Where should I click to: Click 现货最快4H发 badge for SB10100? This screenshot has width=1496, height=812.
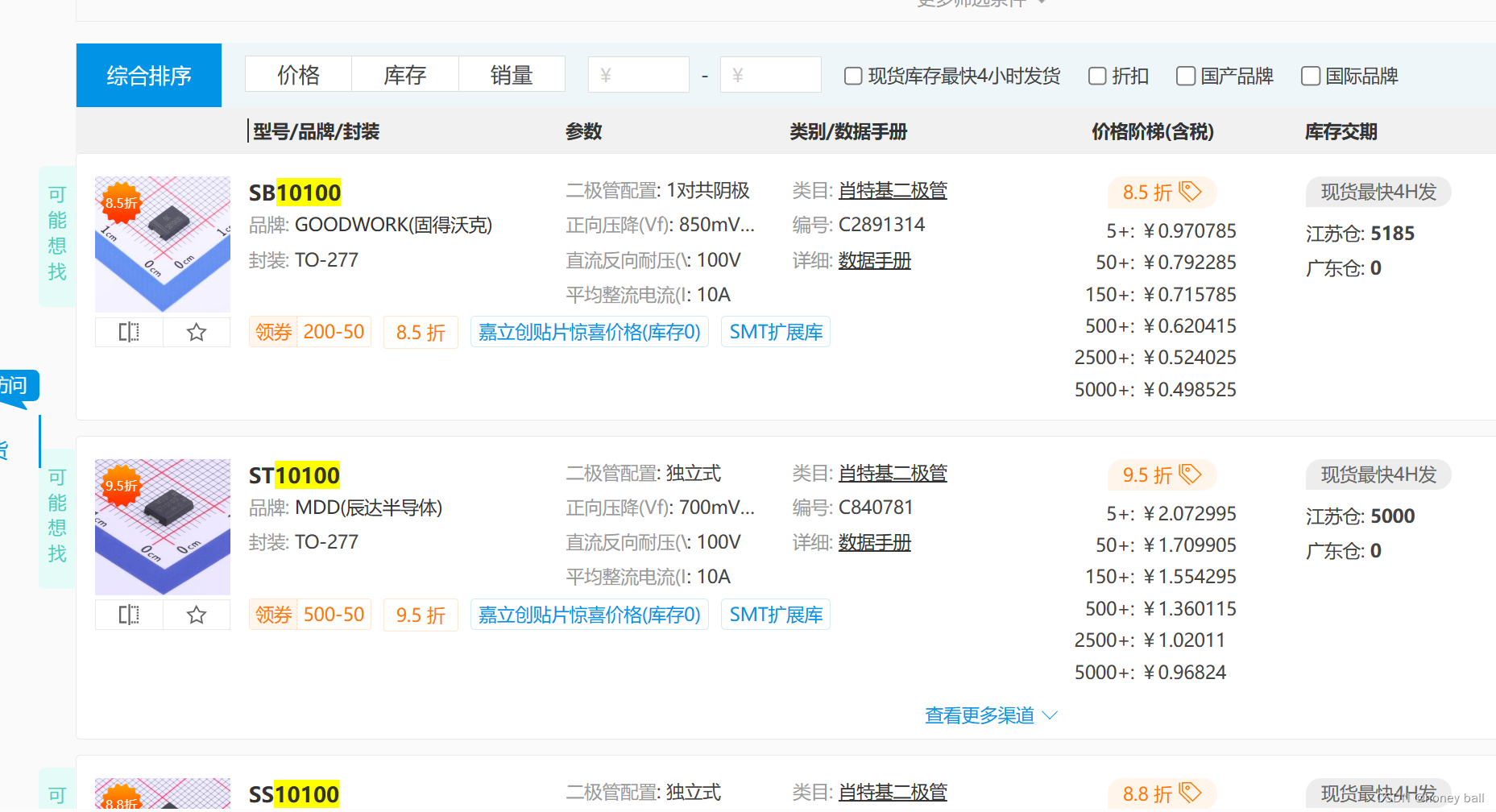(1378, 192)
